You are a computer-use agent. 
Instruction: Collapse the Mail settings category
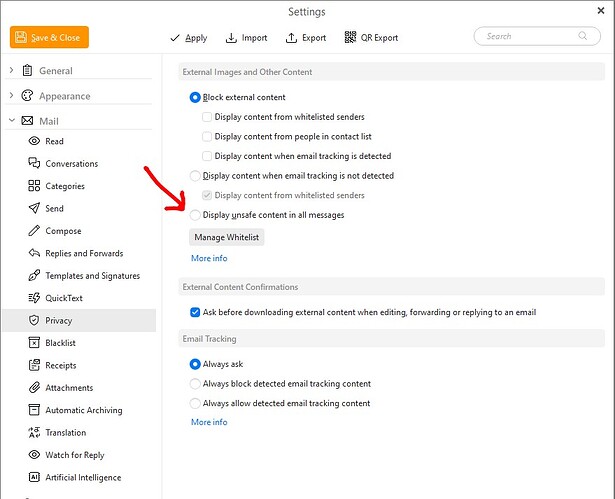pyautogui.click(x=12, y=121)
